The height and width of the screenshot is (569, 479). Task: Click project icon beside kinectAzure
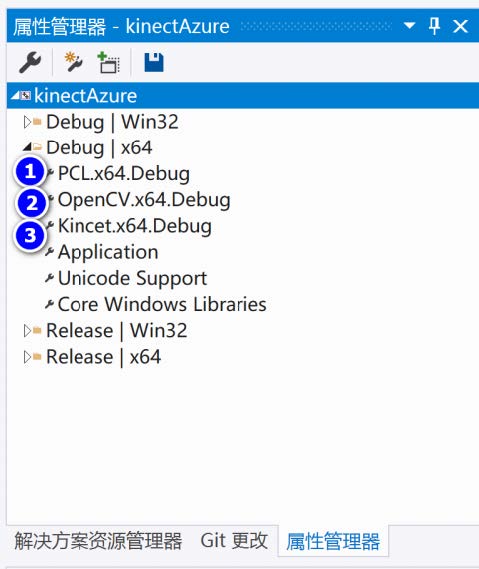point(25,95)
